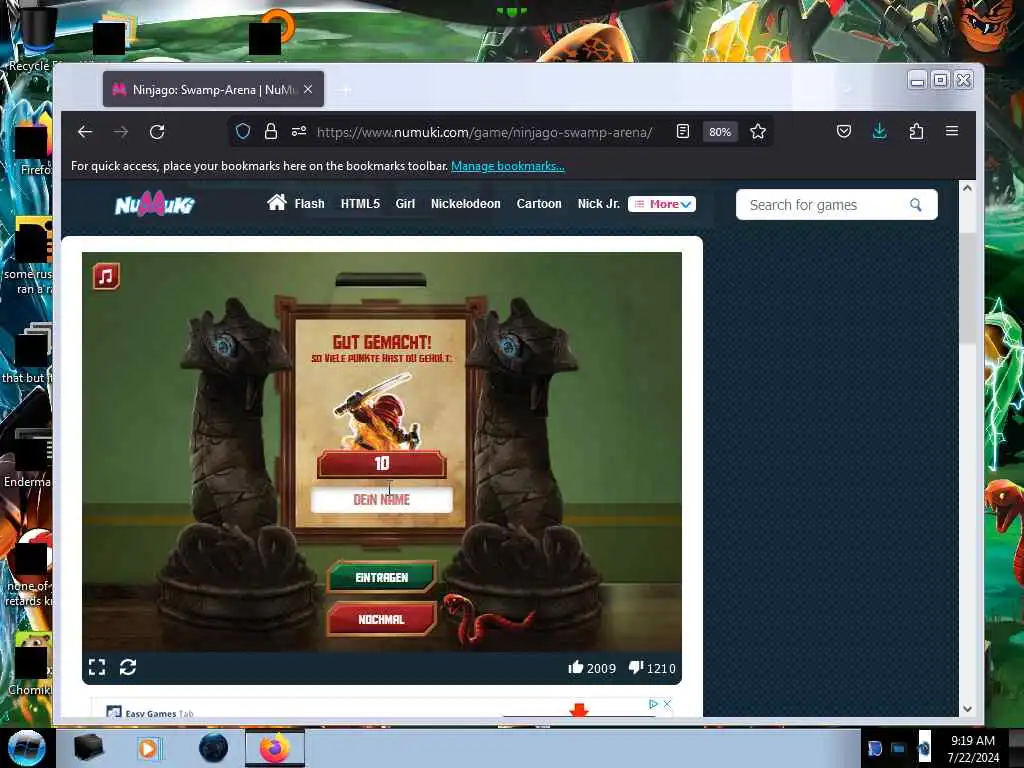The image size is (1024, 768).
Task: Click the page scrollbar up arrow
Action: pyautogui.click(x=967, y=188)
